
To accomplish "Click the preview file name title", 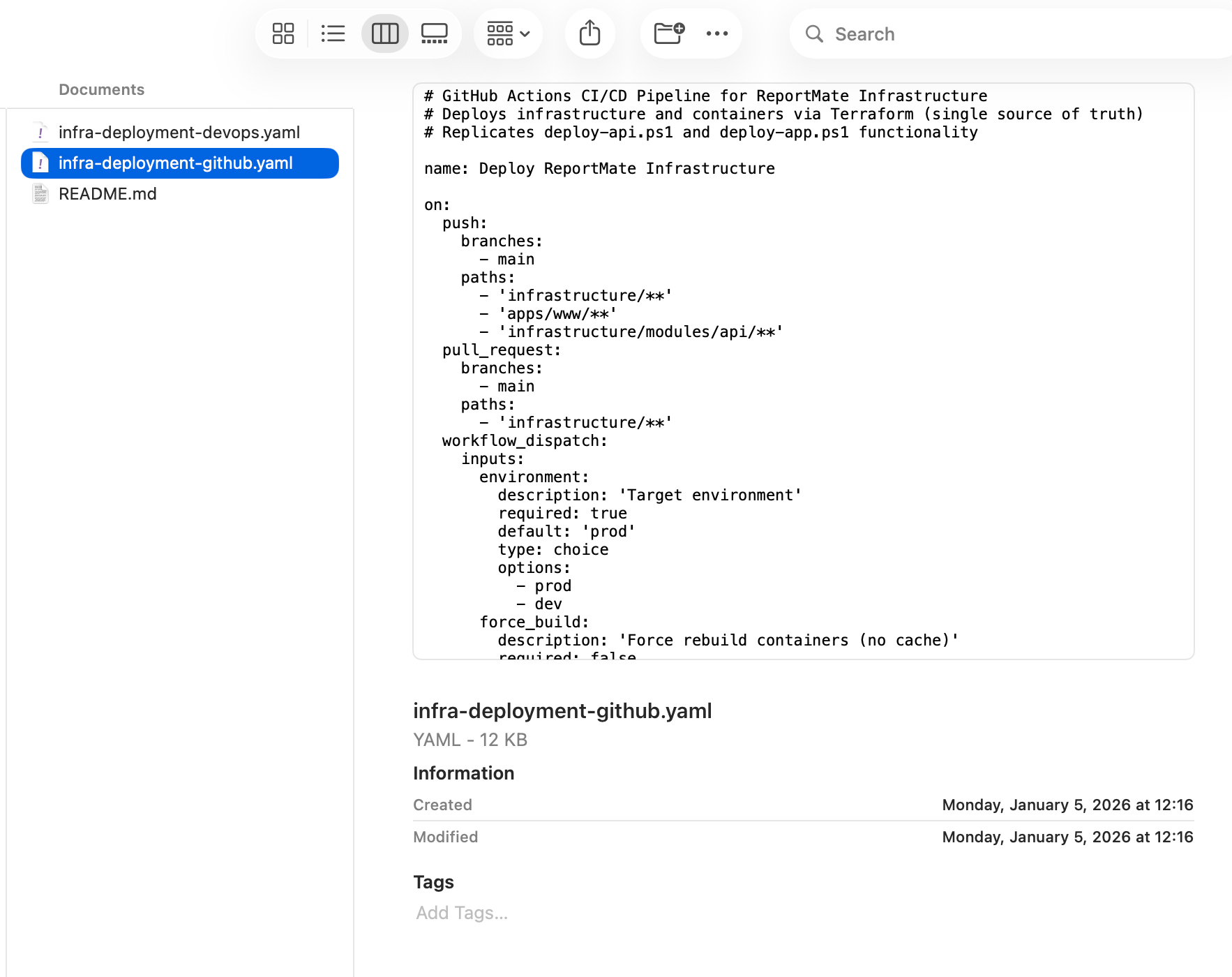I will coord(562,711).
